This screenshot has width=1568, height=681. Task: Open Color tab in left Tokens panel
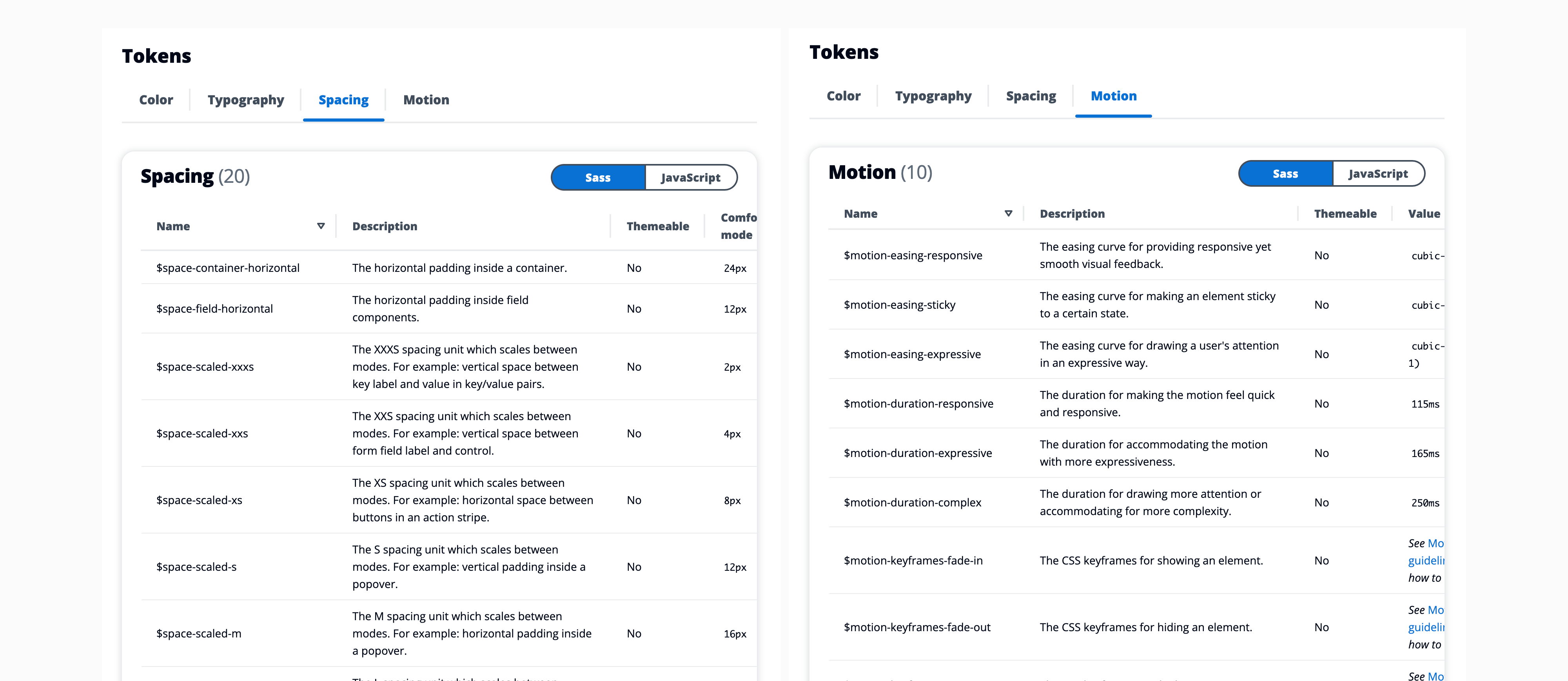[x=156, y=100]
